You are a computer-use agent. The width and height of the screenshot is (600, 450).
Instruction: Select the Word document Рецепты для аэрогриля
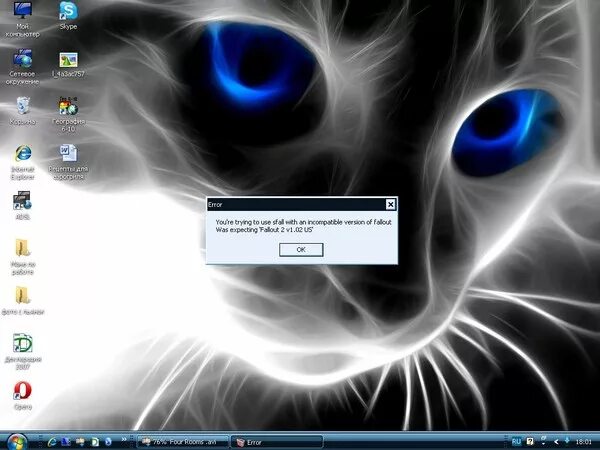pos(68,162)
